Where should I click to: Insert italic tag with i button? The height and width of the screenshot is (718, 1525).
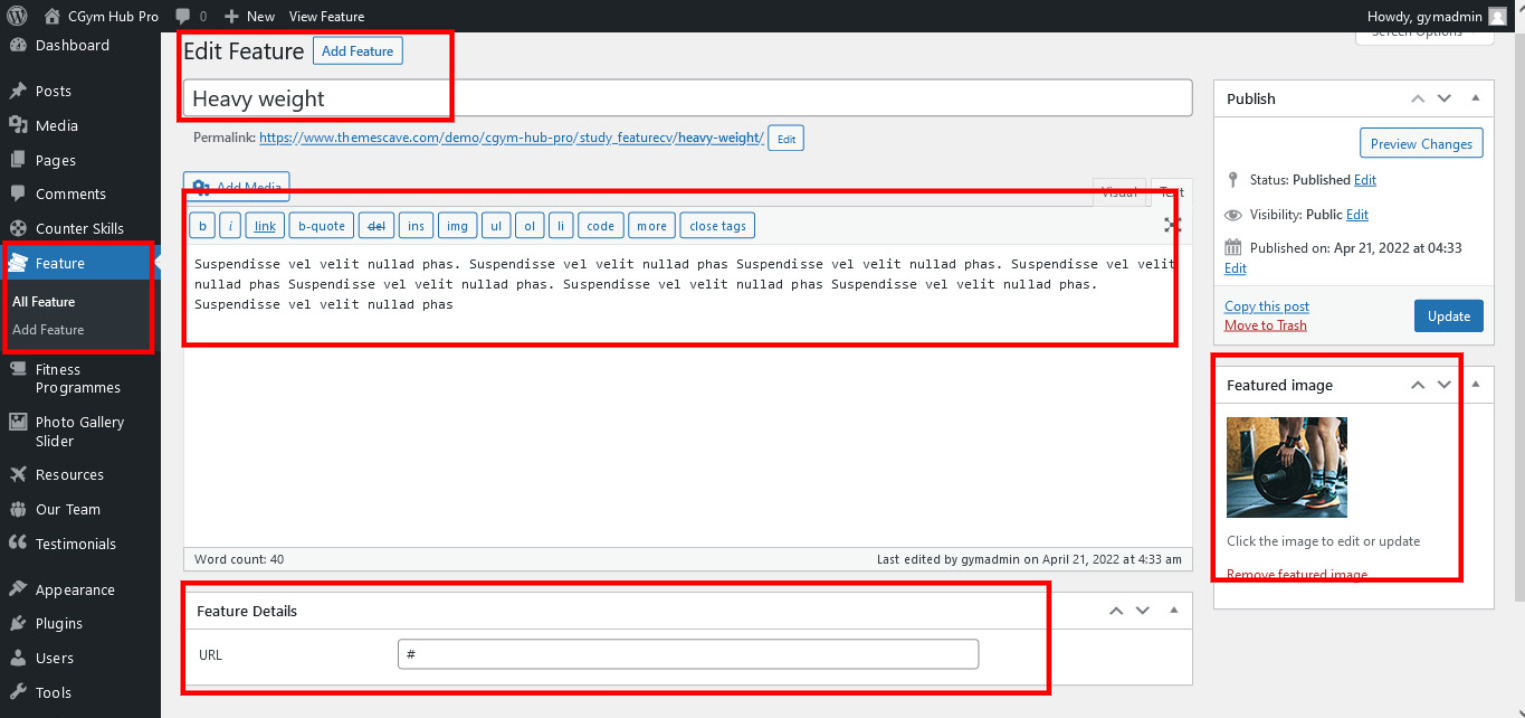point(230,226)
